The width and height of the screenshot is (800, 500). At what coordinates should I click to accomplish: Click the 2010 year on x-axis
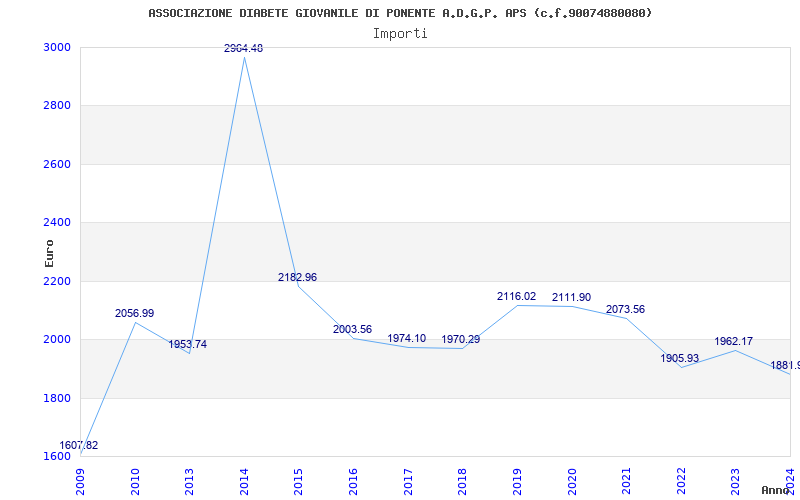coord(135,478)
